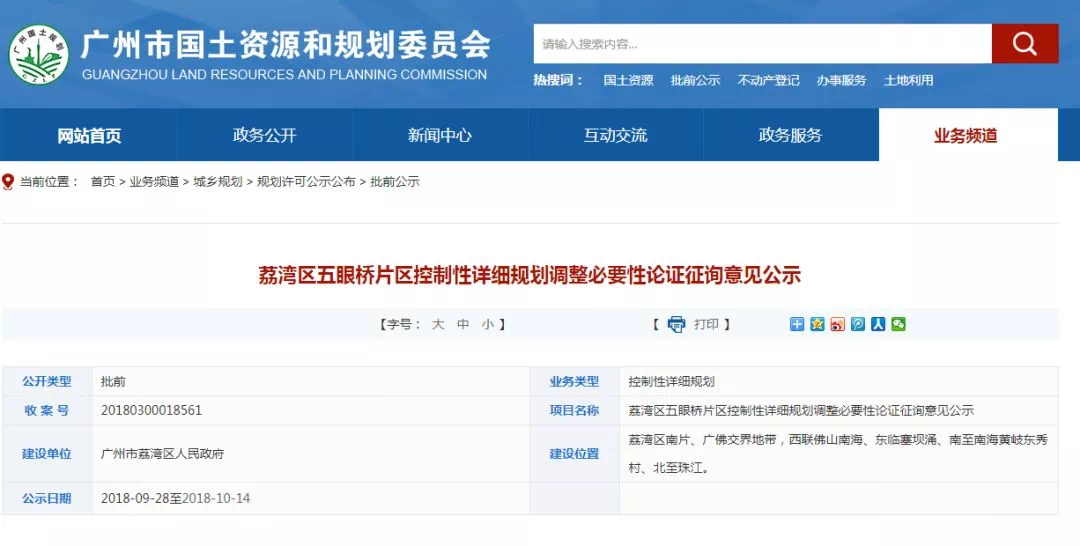Click the 项目名称 label
This screenshot has width=1080, height=546.
(574, 411)
